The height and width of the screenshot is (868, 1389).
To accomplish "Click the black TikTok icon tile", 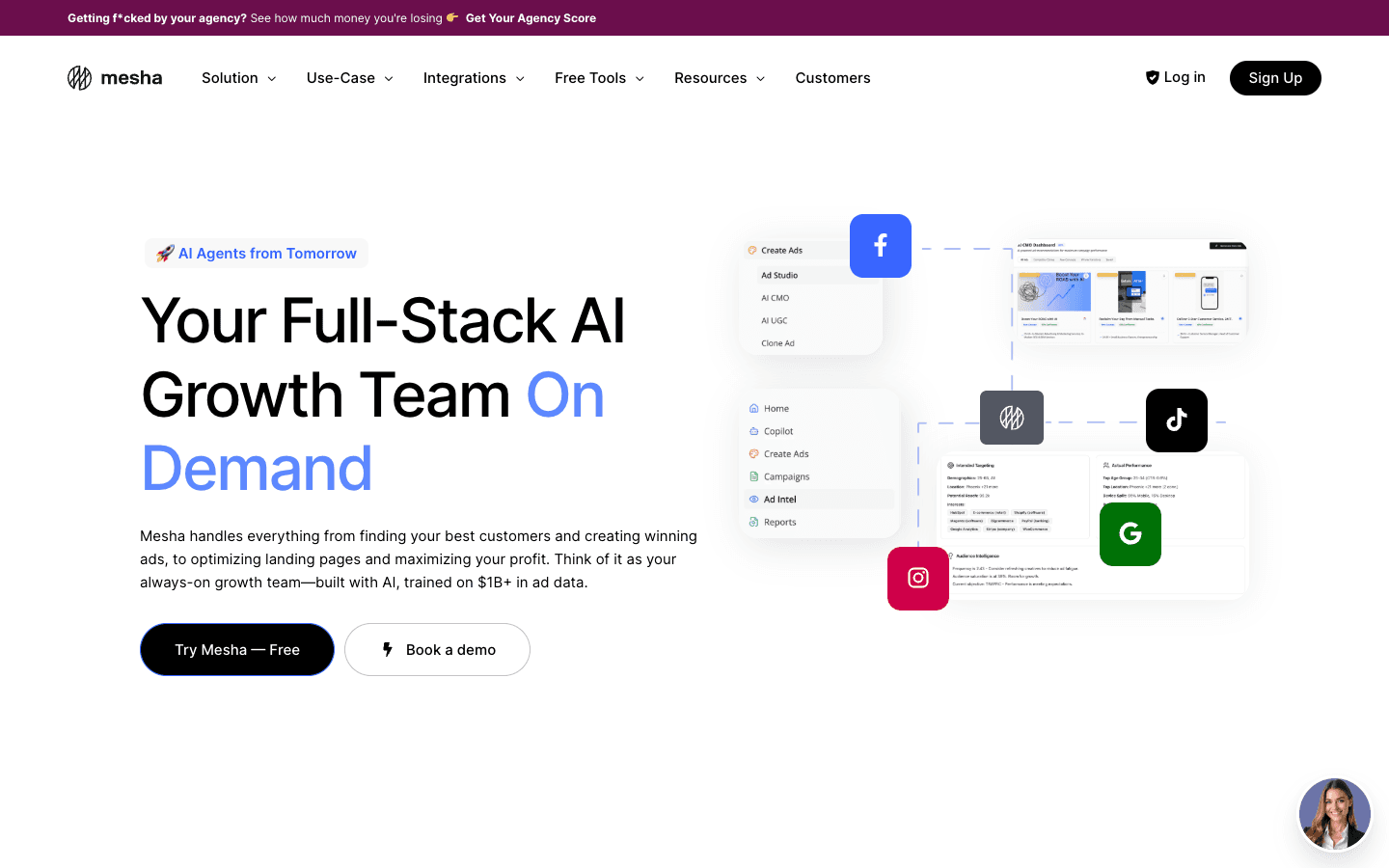I will click(x=1176, y=420).
